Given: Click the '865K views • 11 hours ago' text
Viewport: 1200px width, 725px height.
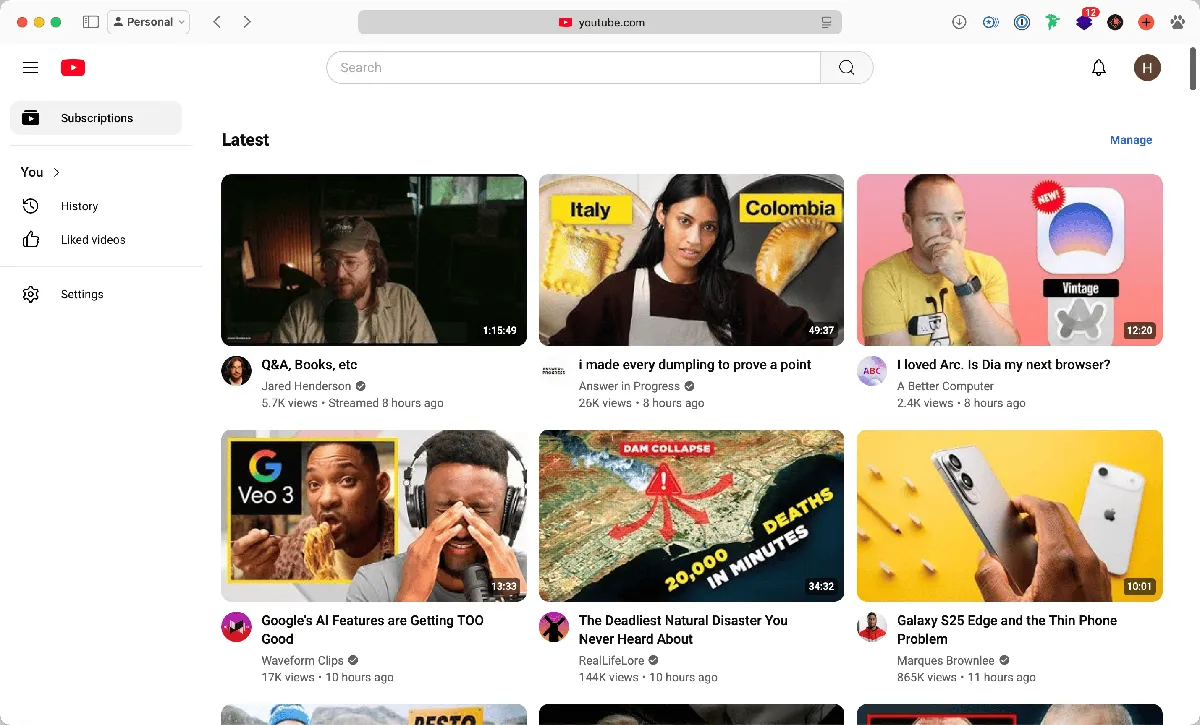Looking at the screenshot, I should [x=966, y=678].
